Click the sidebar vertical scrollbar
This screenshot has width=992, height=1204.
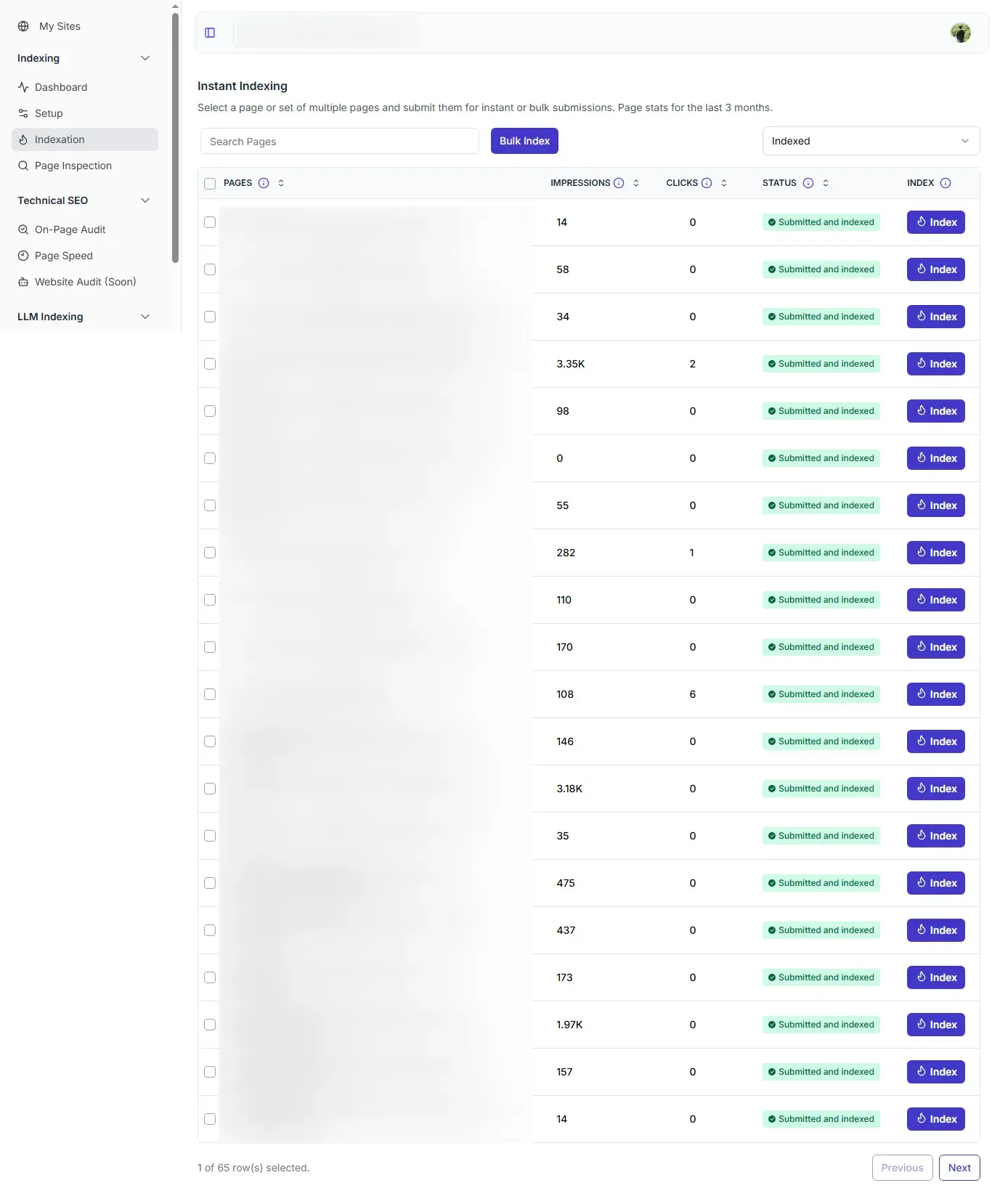tap(175, 138)
